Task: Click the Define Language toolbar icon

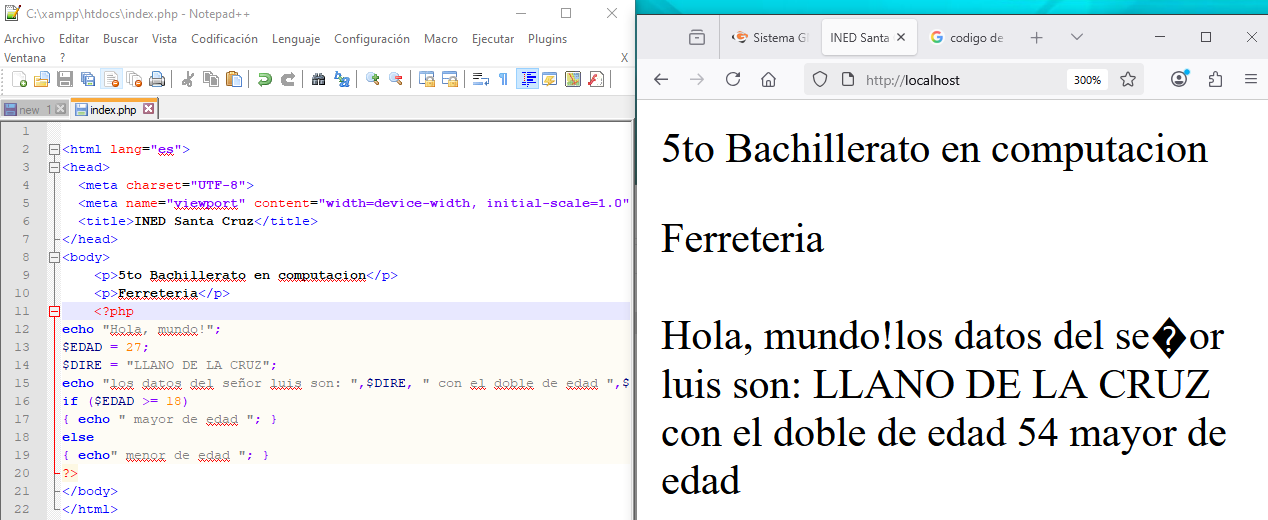Action: pyautogui.click(x=550, y=79)
